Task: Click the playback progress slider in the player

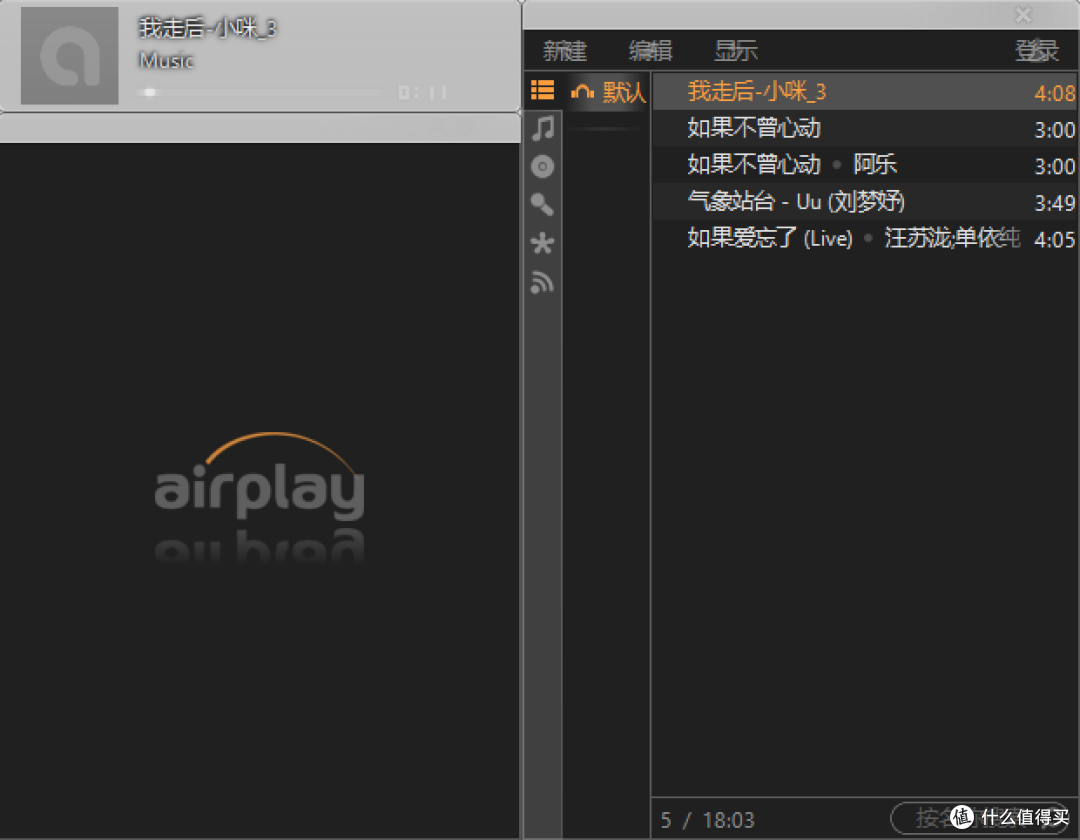Action: pos(262,92)
